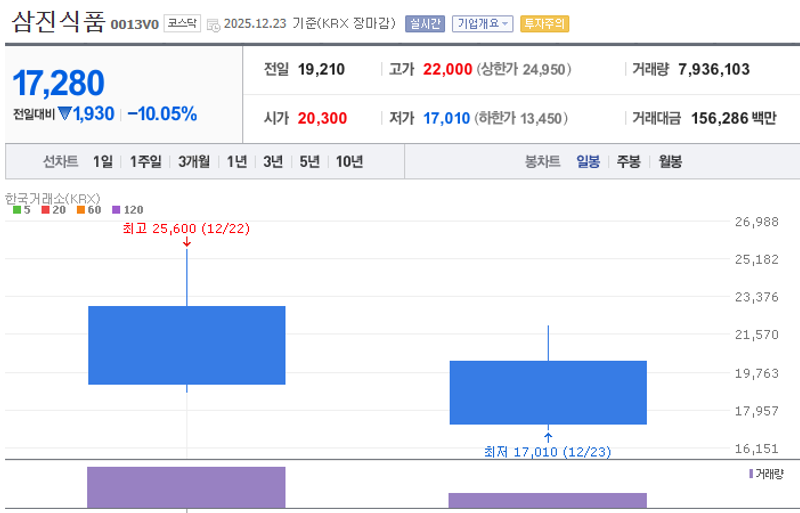
Task: Click the 16,151 y-axis price label
Action: [x=757, y=449]
